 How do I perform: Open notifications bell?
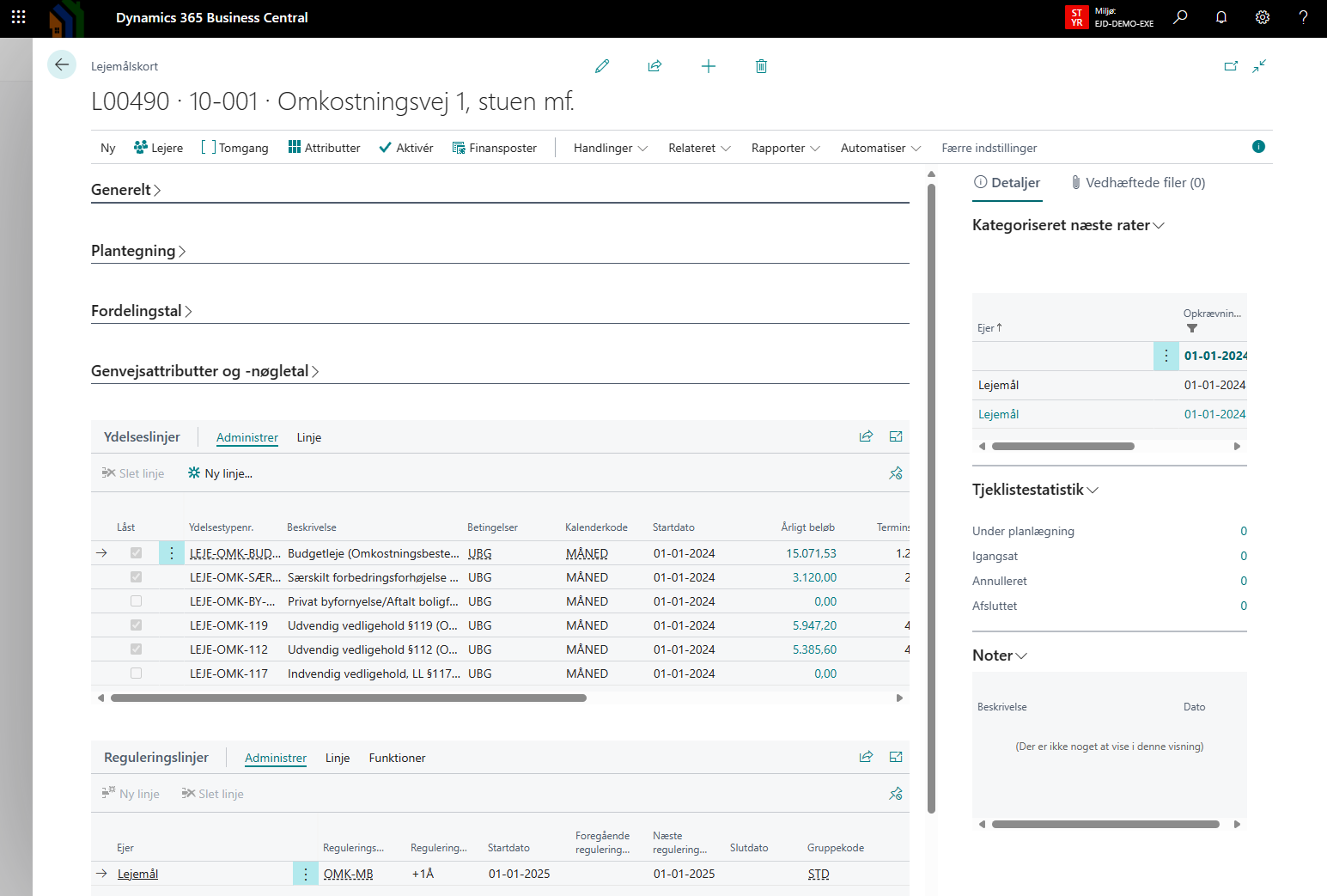[x=1221, y=17]
